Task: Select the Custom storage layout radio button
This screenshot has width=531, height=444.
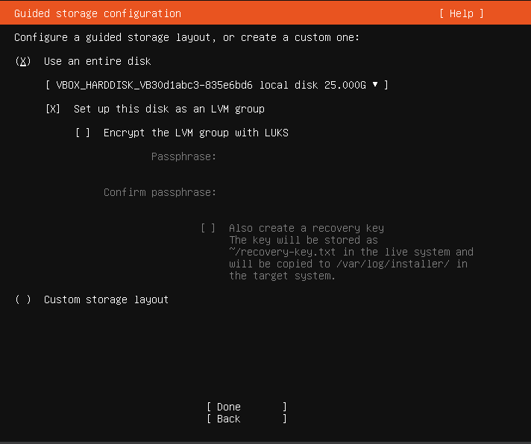Action: coord(23,300)
